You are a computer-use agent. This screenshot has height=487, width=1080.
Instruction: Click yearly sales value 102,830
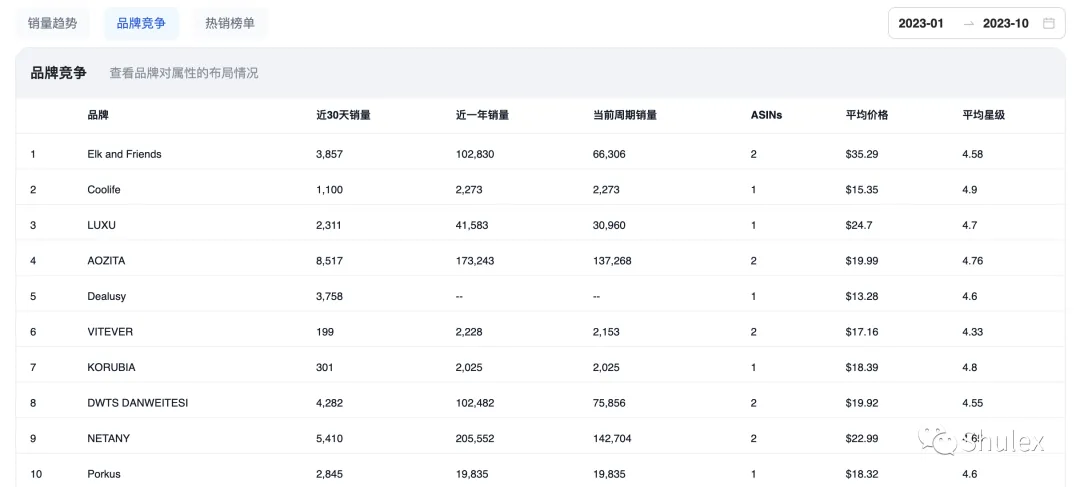475,154
